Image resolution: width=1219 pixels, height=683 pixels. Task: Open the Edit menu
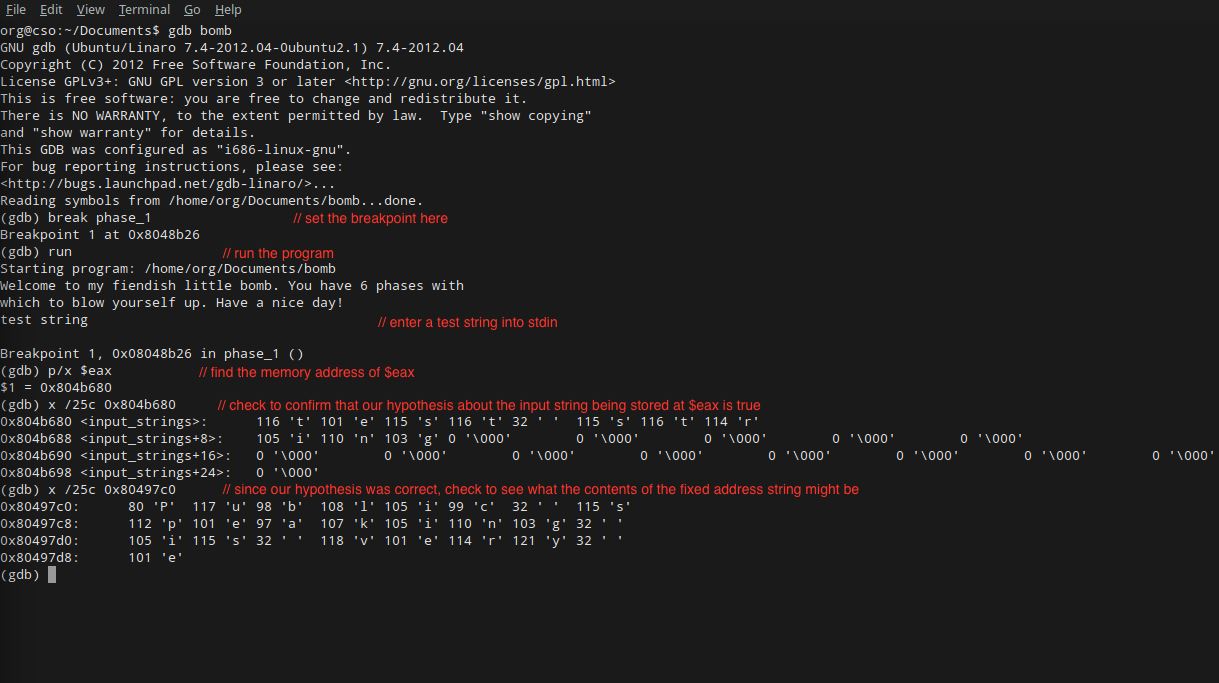tap(51, 9)
